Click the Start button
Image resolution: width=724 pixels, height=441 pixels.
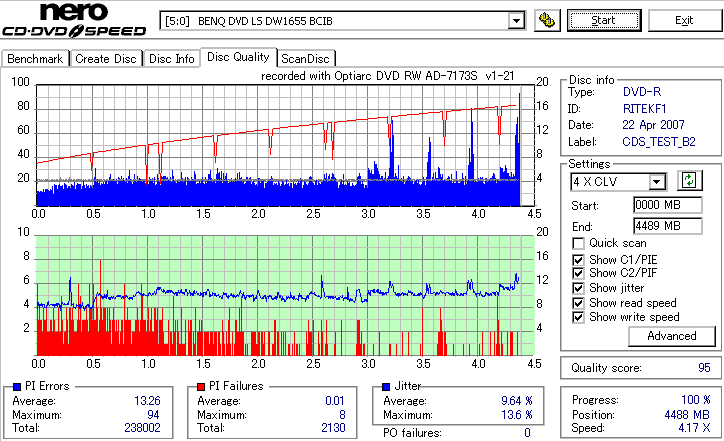[604, 20]
